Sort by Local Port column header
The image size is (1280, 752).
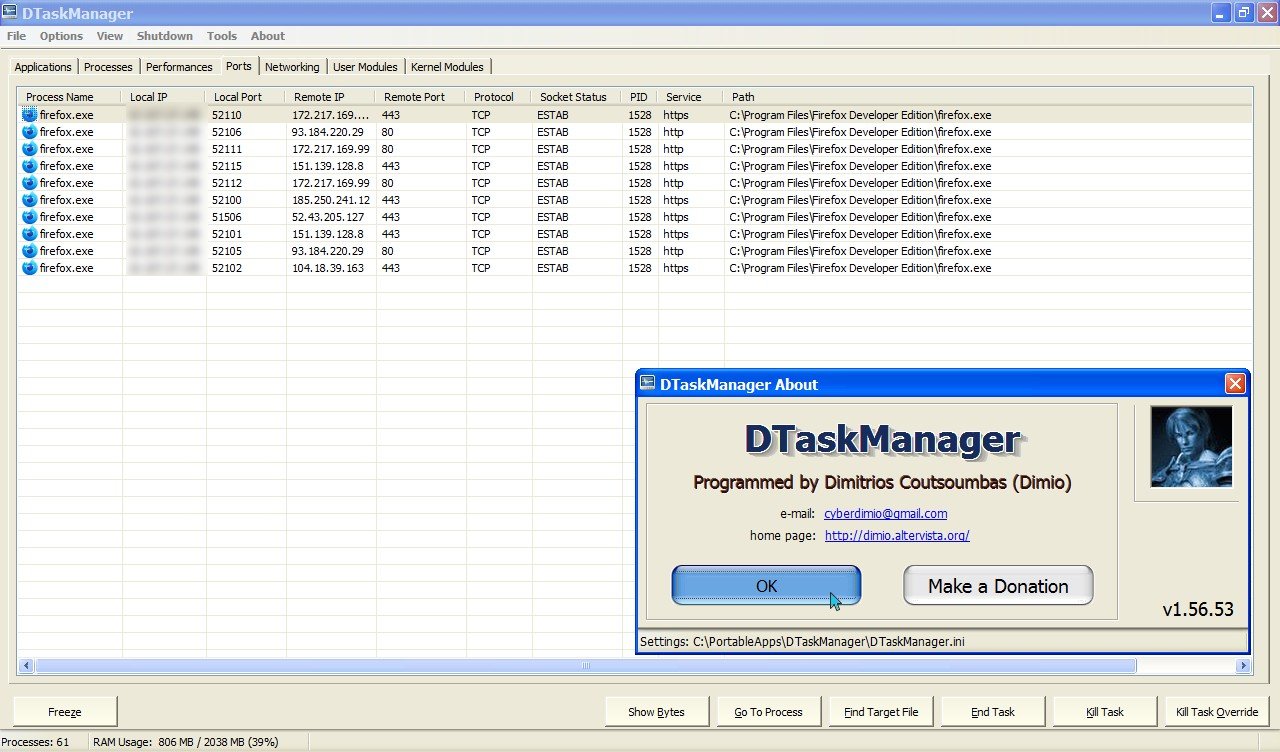(x=246, y=97)
